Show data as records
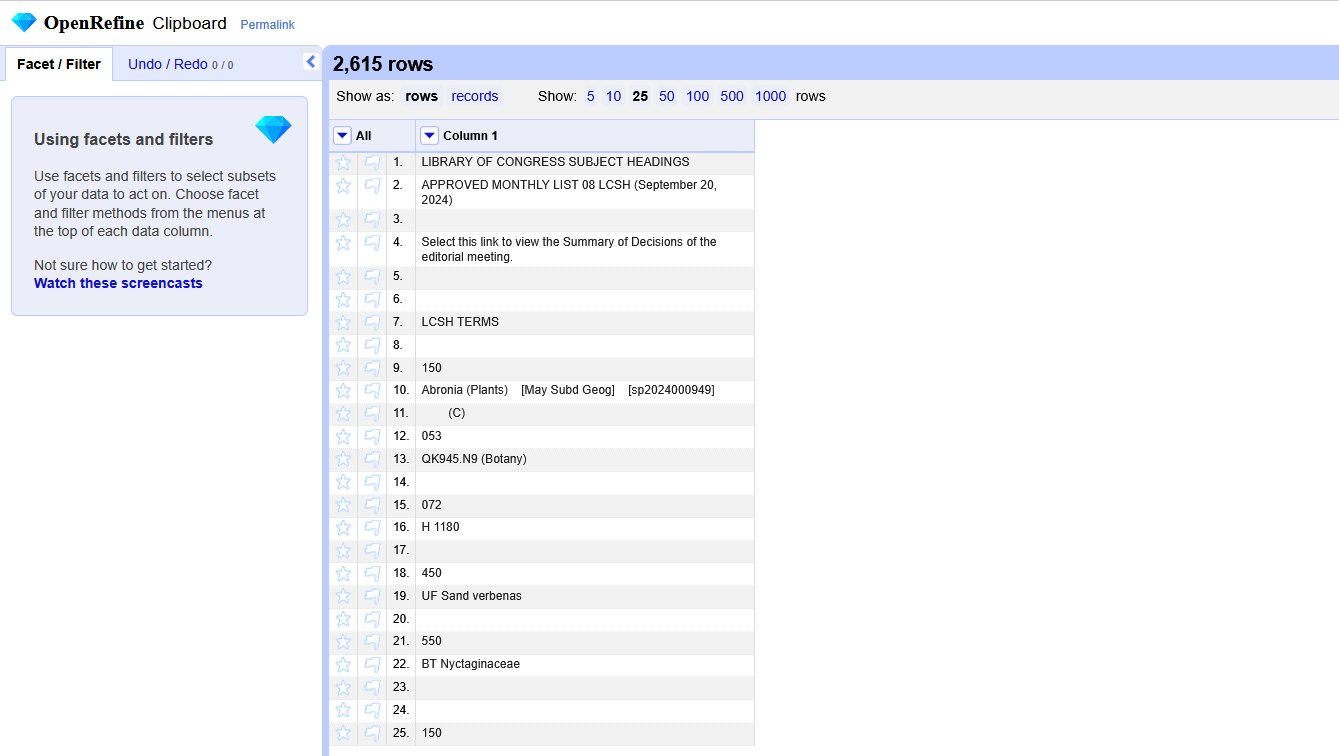 (475, 96)
